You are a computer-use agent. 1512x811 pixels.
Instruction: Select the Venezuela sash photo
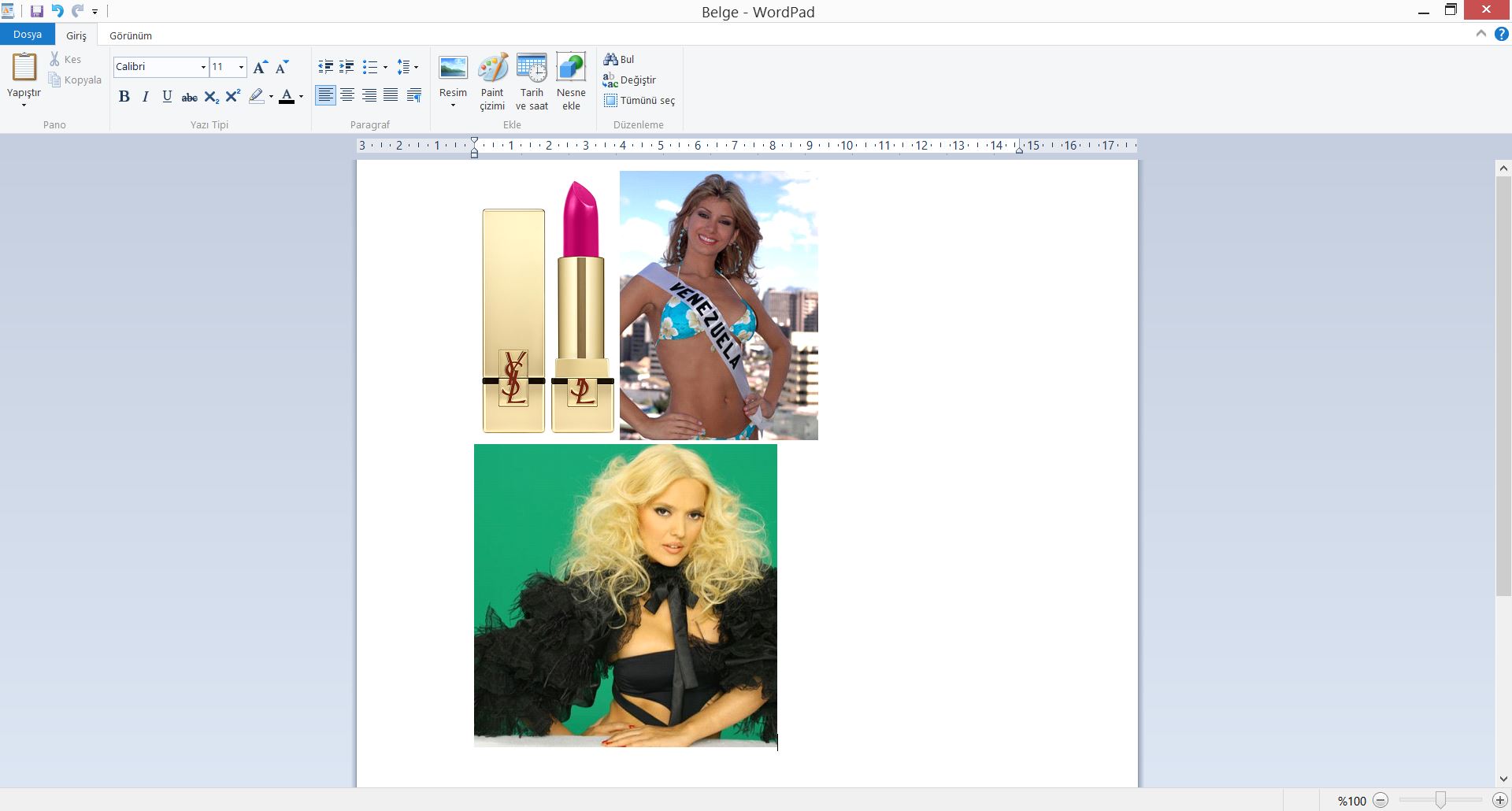click(x=719, y=306)
